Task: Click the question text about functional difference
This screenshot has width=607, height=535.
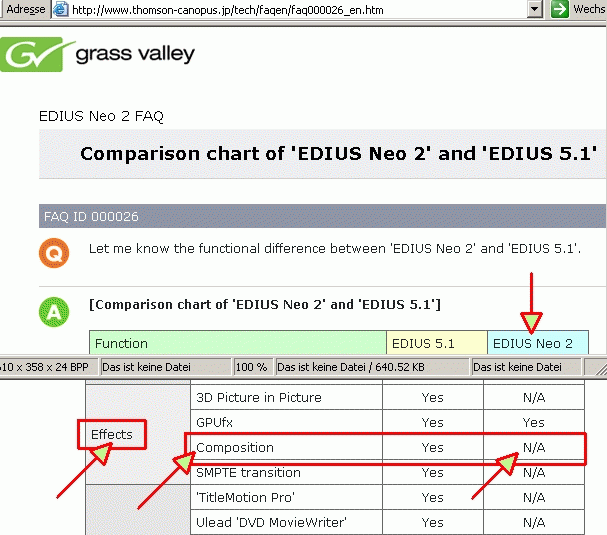Action: pos(335,249)
